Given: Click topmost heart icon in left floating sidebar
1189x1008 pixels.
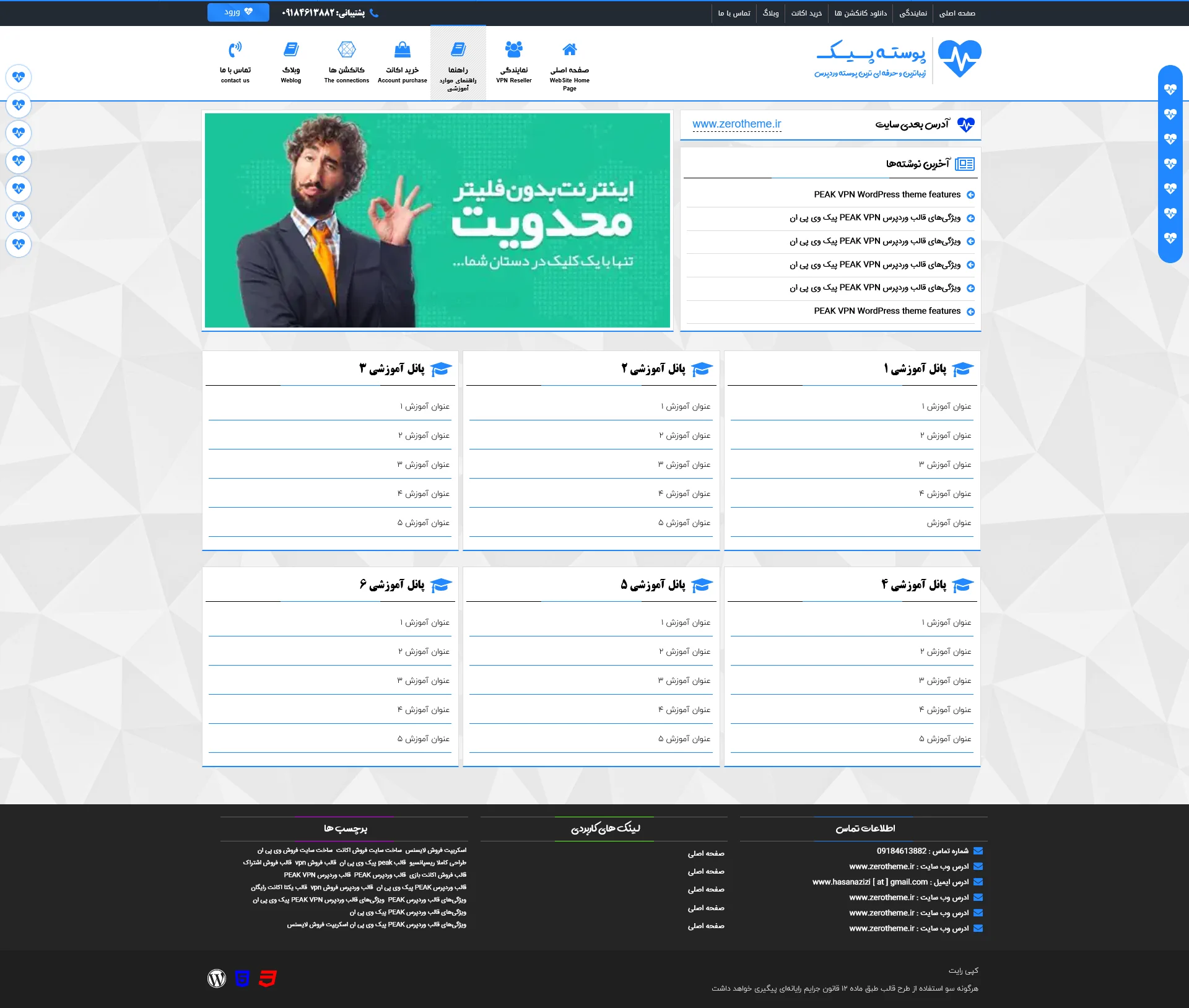Looking at the screenshot, I should pos(19,77).
